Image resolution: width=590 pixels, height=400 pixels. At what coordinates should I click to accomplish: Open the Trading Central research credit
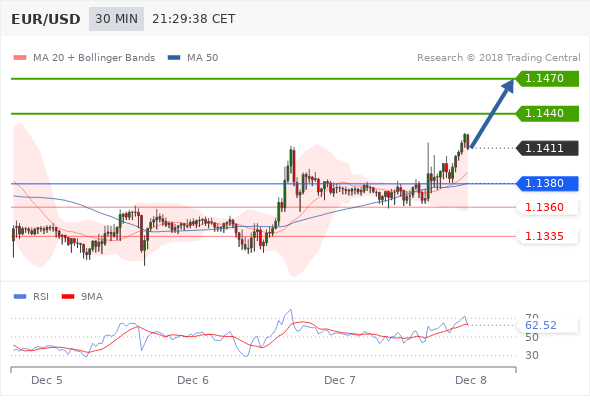[499, 58]
